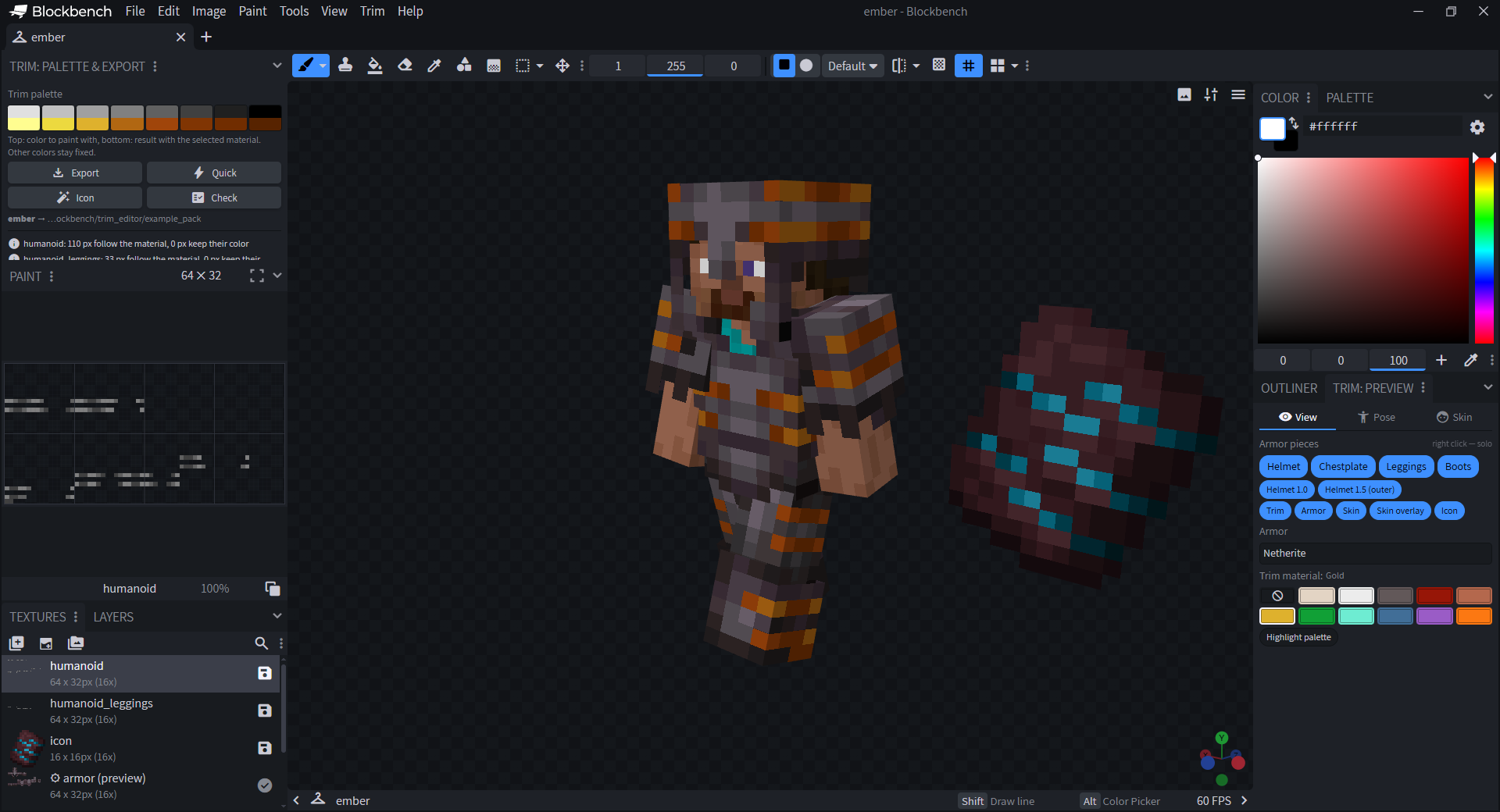Screen dimensions: 1500x812
Task: Select the Fill Bucket tool
Action: (375, 66)
